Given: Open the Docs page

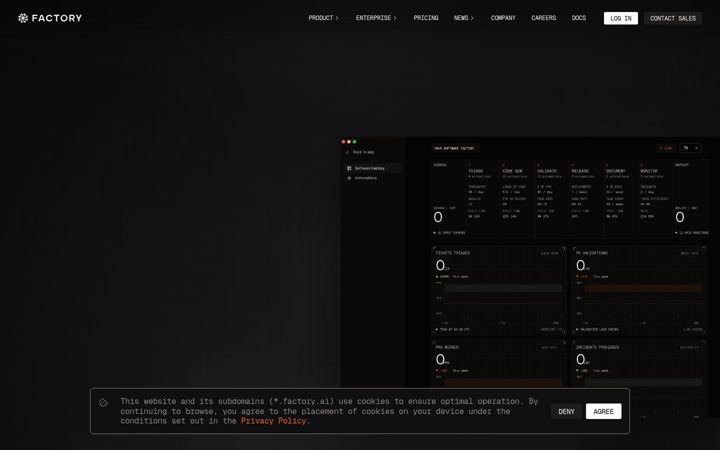Looking at the screenshot, I should 579,18.
